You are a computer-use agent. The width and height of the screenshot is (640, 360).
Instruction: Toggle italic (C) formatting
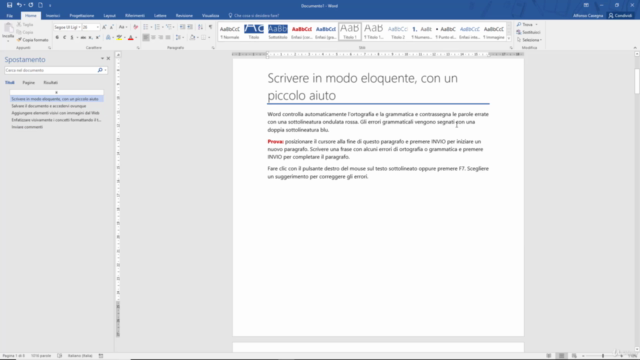(x=64, y=38)
